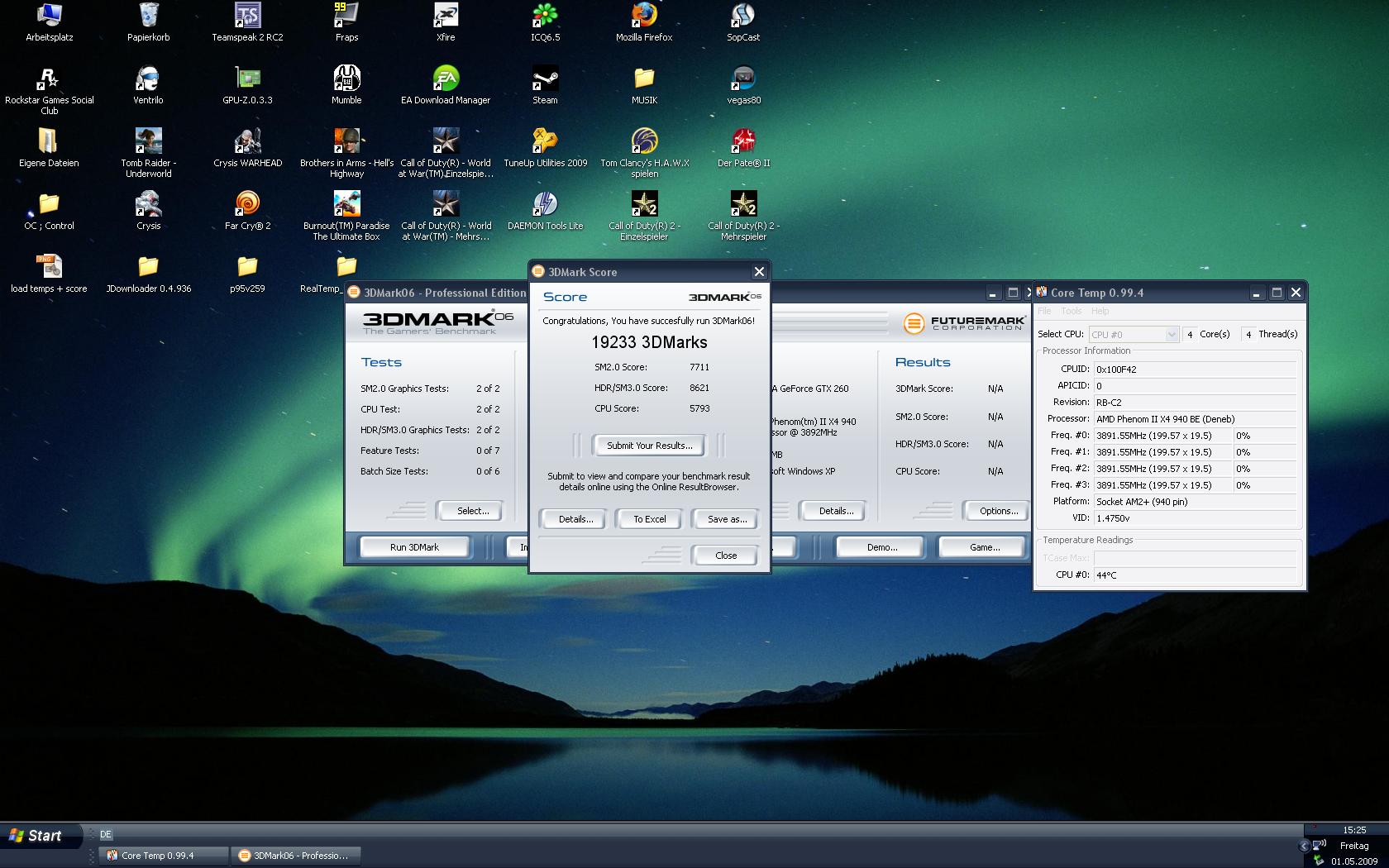This screenshot has width=1389, height=868.
Task: Launch the Crysis WARHEAD icon
Action: pos(247,147)
